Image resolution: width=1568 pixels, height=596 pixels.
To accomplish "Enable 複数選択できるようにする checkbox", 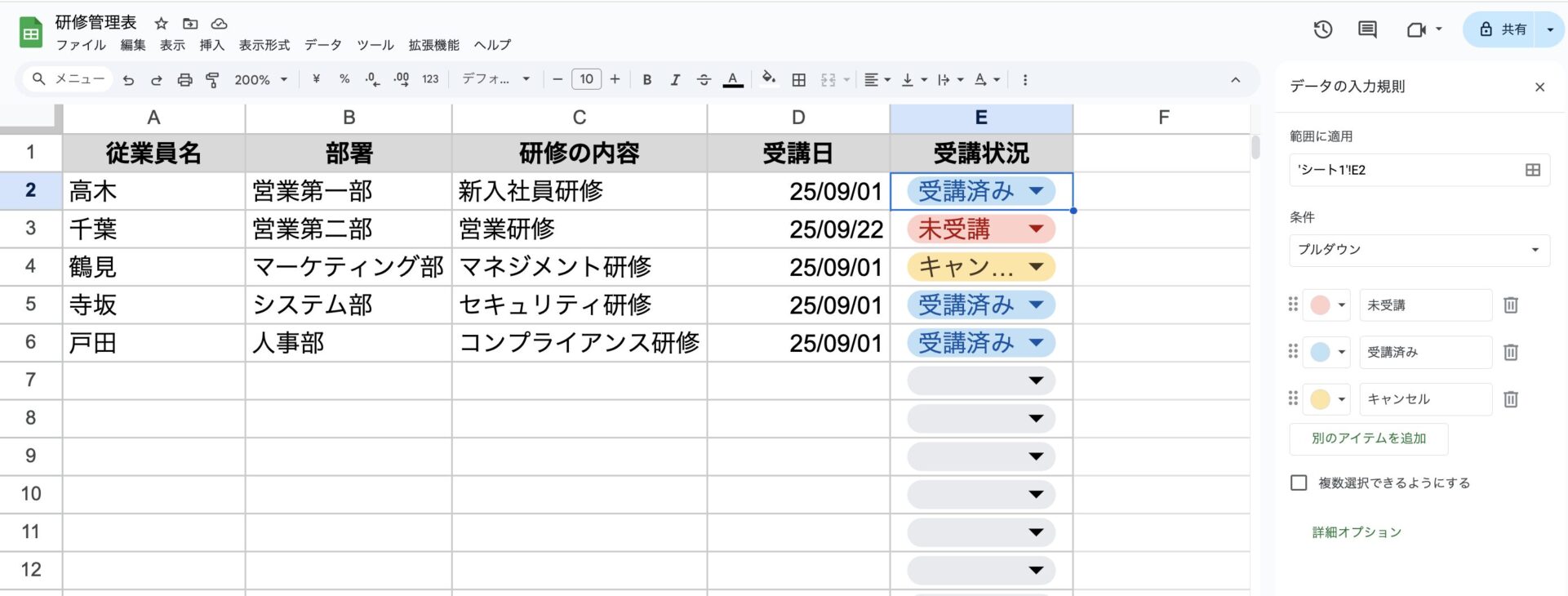I will tap(1299, 483).
